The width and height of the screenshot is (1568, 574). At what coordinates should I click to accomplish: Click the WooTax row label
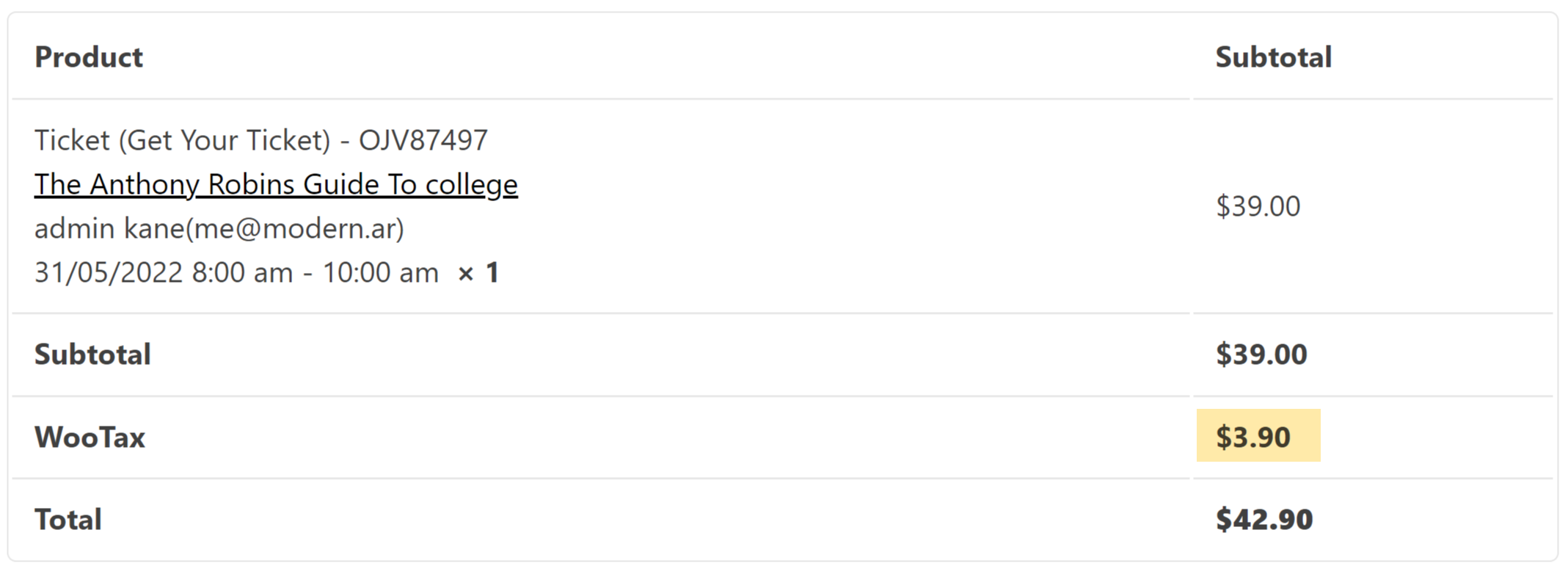90,437
